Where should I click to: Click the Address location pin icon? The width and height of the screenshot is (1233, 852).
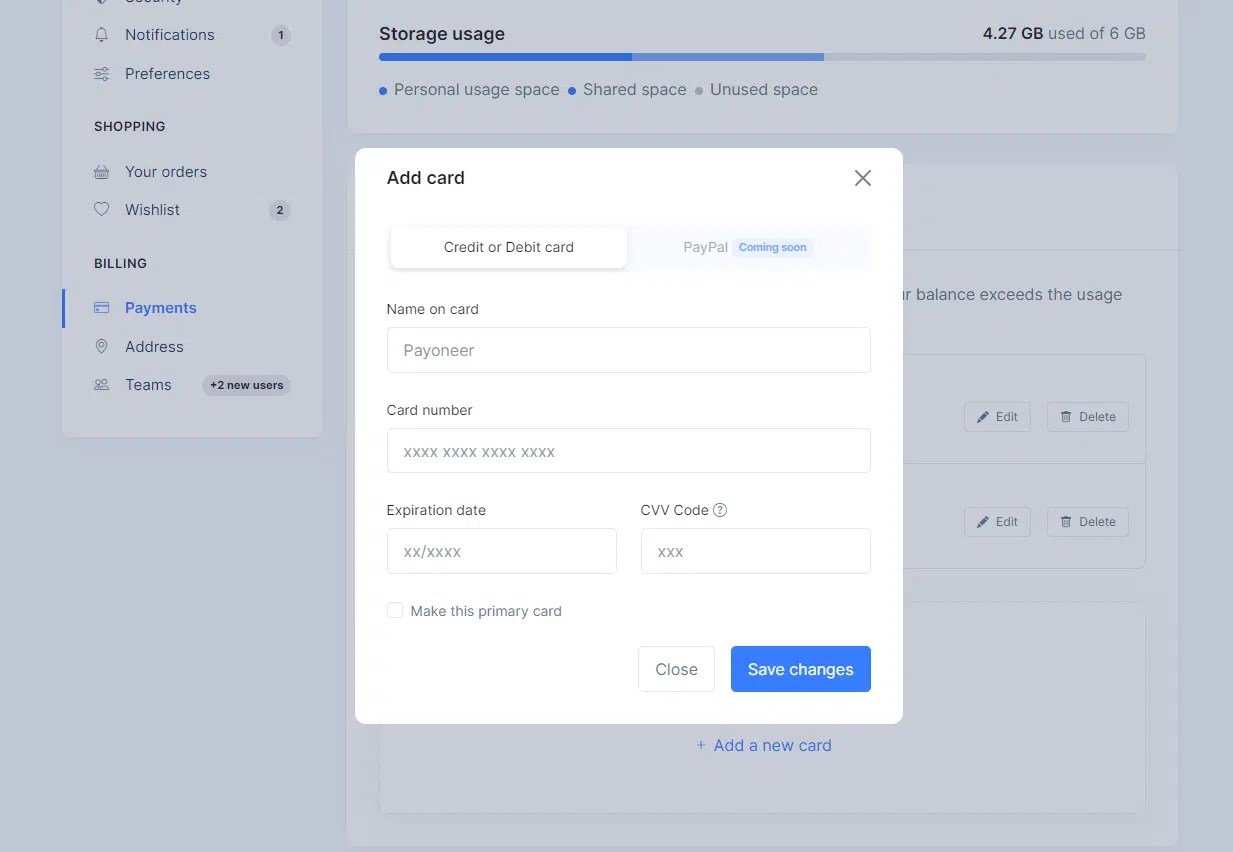pos(101,347)
